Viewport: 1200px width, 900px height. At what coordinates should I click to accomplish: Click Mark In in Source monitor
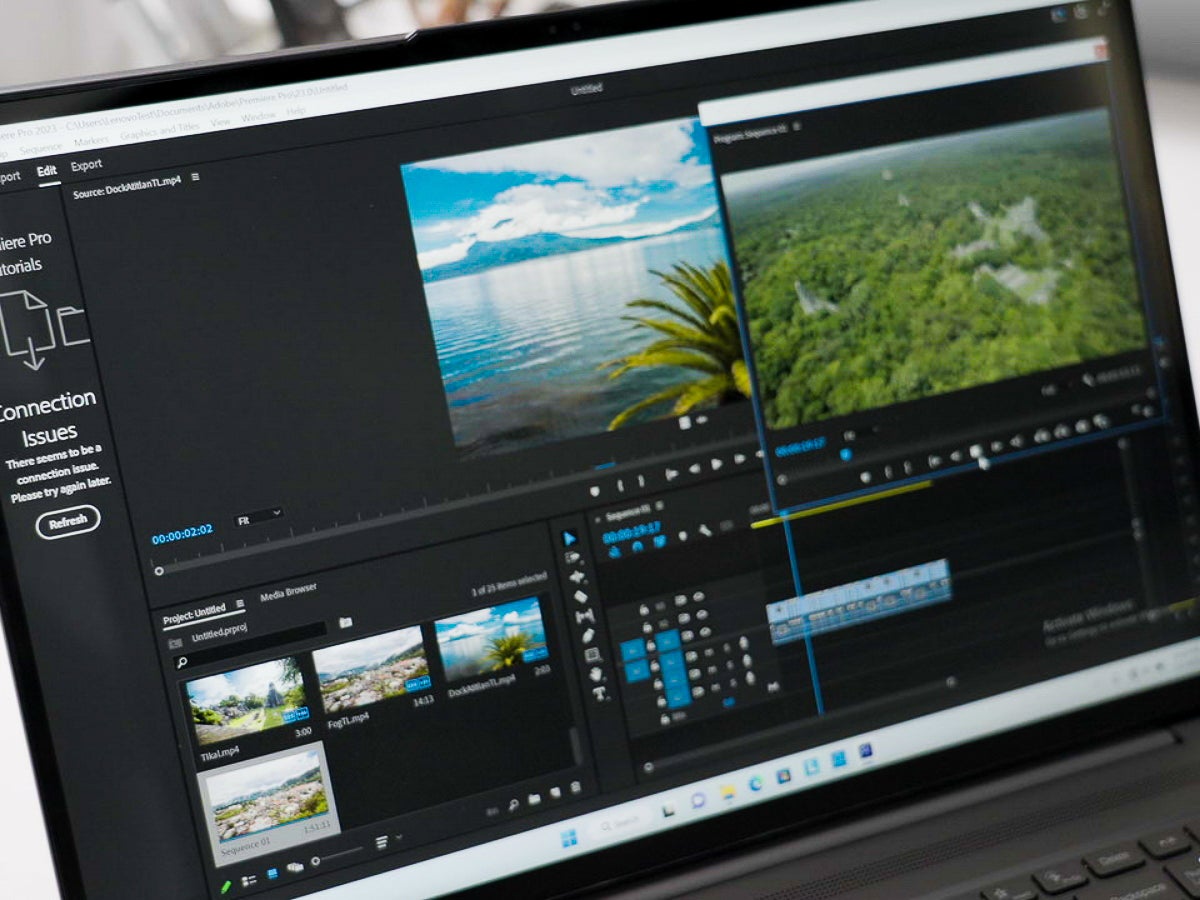coord(620,486)
